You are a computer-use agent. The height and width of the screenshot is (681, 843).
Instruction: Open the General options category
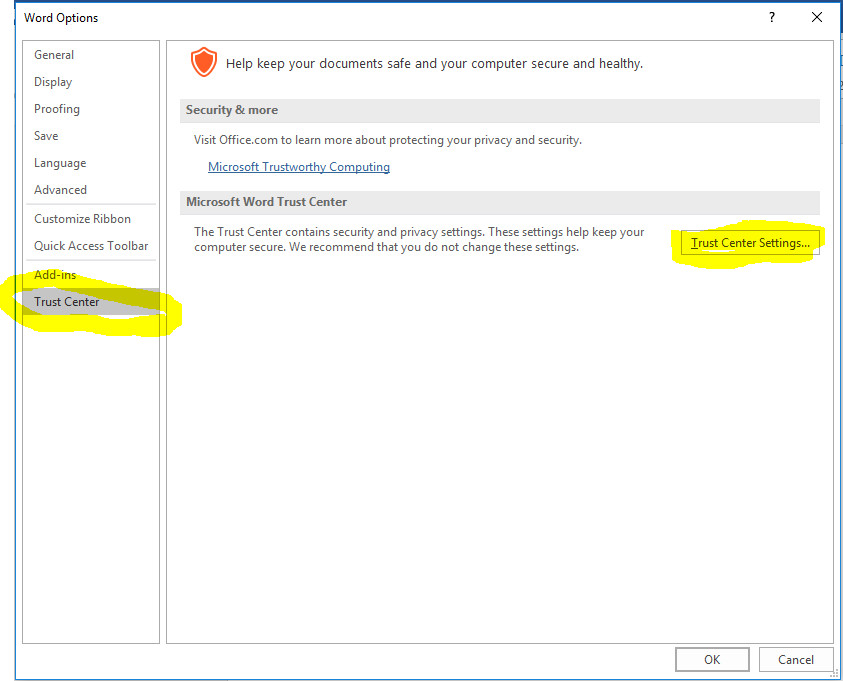pyautogui.click(x=91, y=55)
